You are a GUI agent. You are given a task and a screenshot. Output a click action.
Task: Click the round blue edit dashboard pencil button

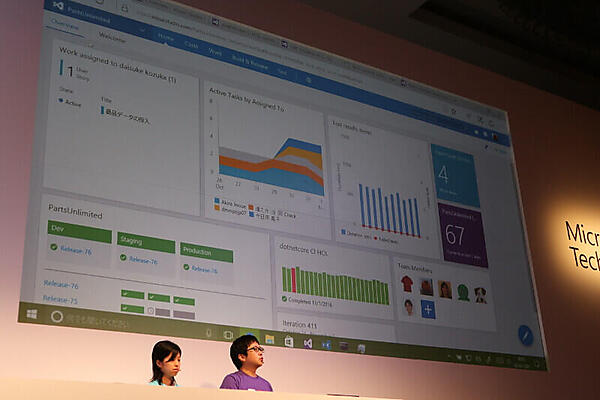coord(525,335)
